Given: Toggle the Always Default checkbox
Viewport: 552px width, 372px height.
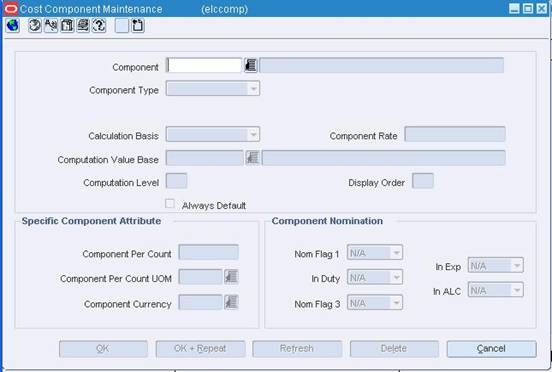Looking at the screenshot, I should [170, 204].
